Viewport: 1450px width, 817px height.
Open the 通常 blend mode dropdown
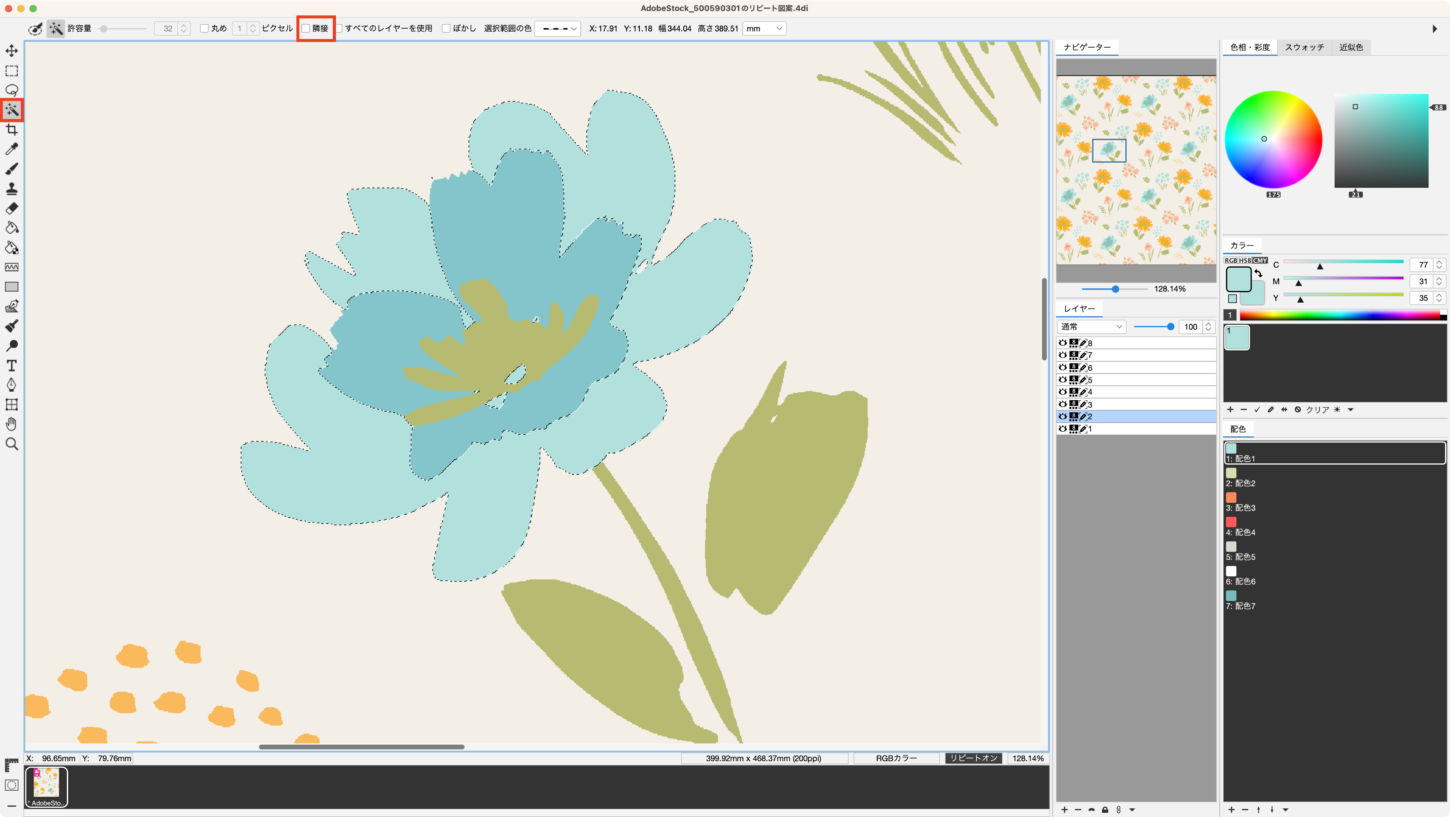tap(1092, 327)
